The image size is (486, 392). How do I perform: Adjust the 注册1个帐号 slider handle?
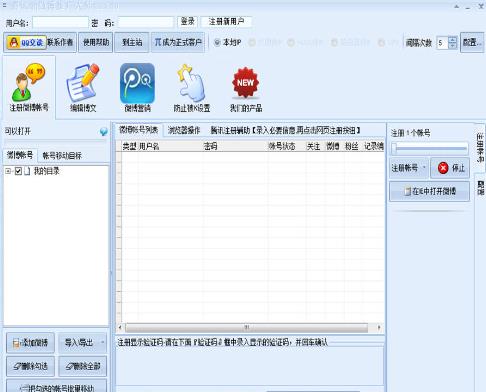click(x=394, y=148)
